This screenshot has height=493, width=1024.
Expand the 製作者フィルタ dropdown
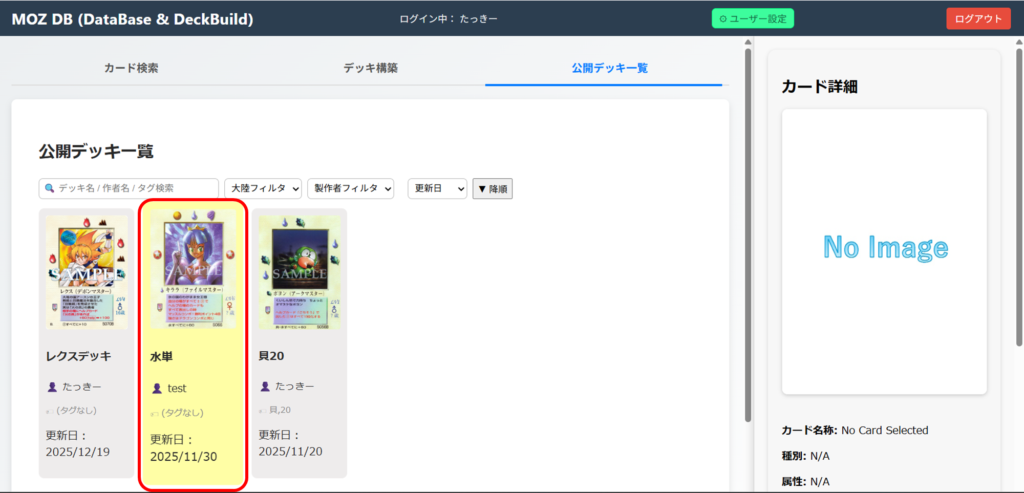[350, 189]
